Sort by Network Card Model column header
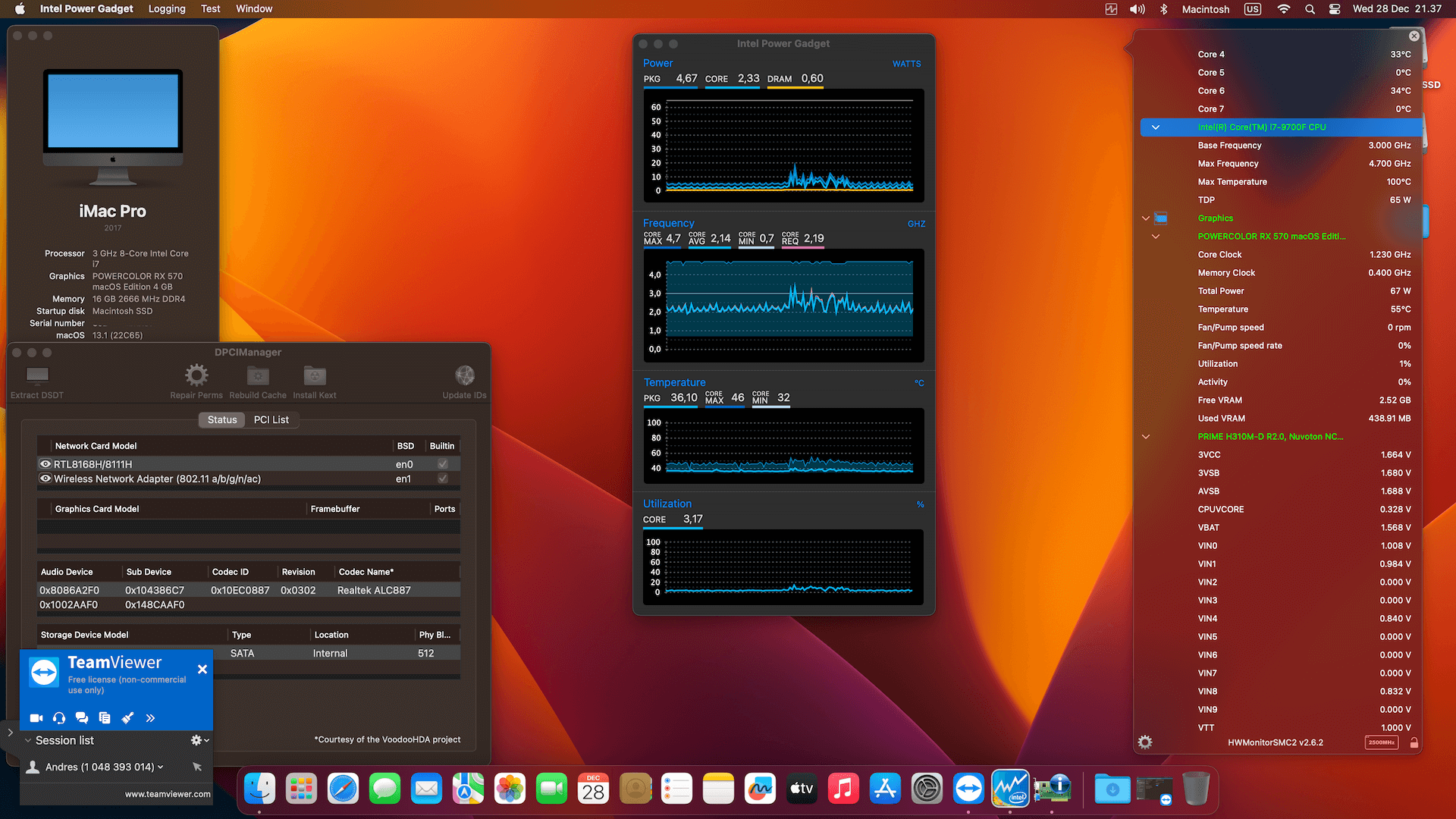 tap(221, 446)
